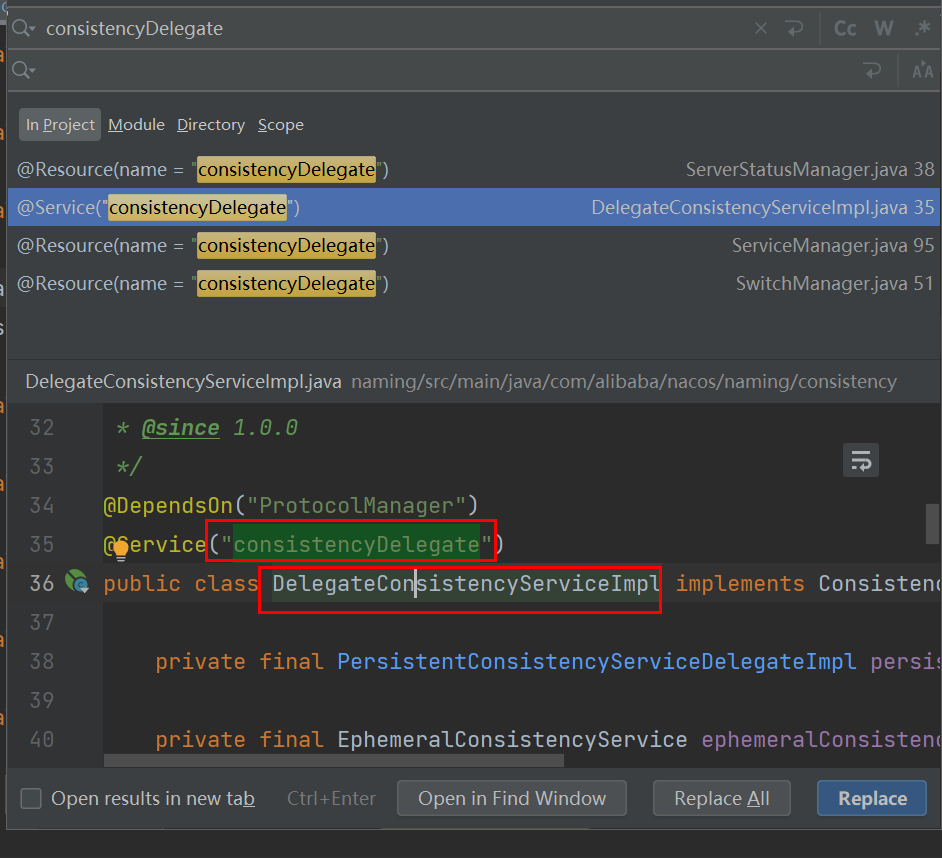Click line number 37 in the gutter
The height and width of the screenshot is (858, 942).
(x=41, y=622)
